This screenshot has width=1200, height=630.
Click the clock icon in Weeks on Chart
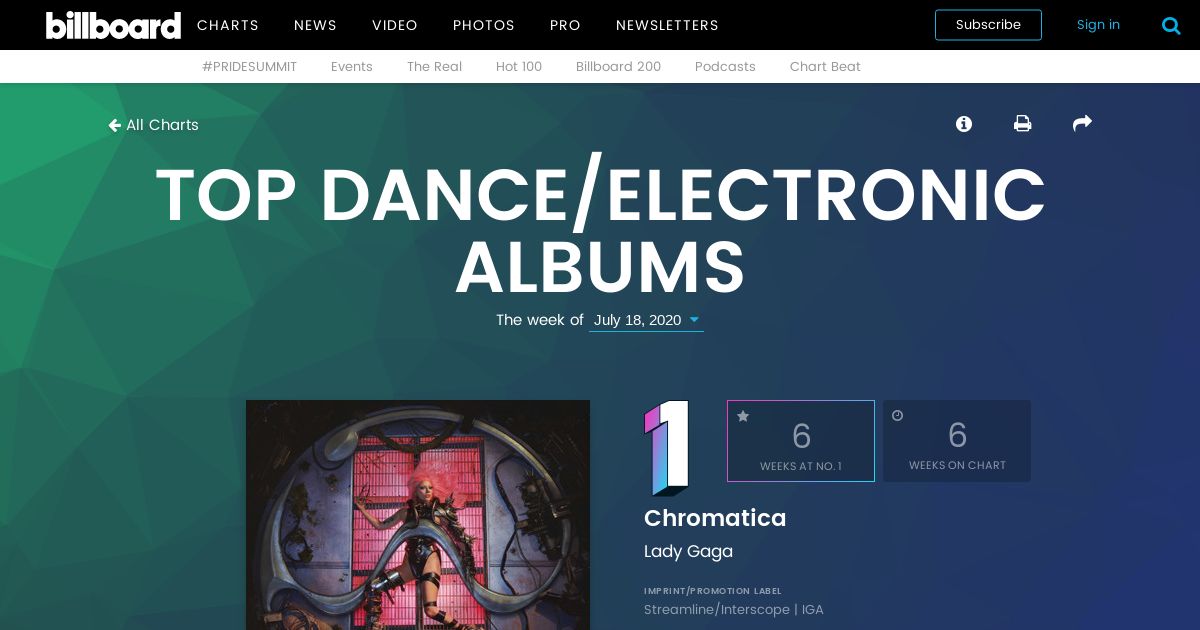[897, 416]
